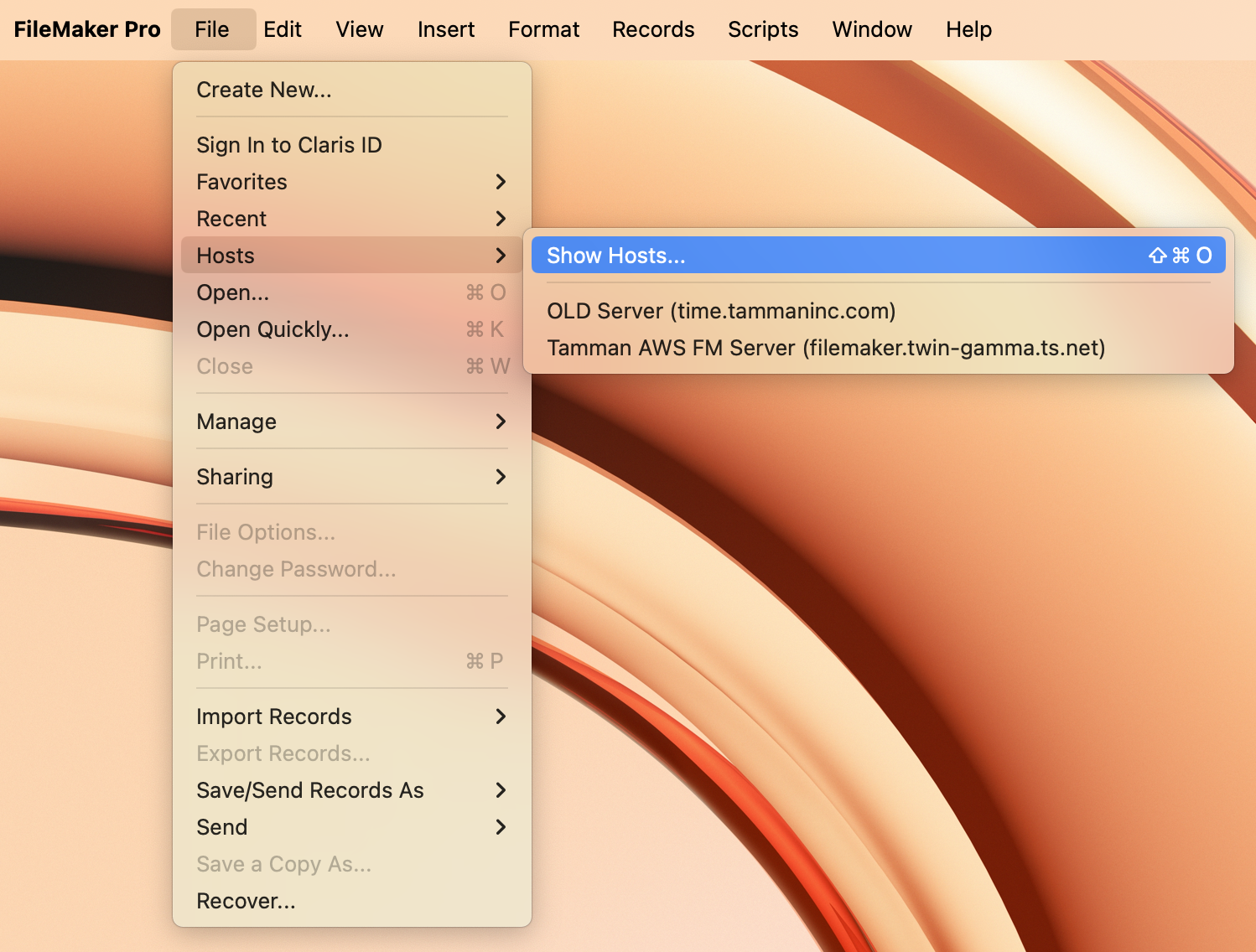The height and width of the screenshot is (952, 1256).
Task: Choose Open... in File menu
Action: pos(352,292)
